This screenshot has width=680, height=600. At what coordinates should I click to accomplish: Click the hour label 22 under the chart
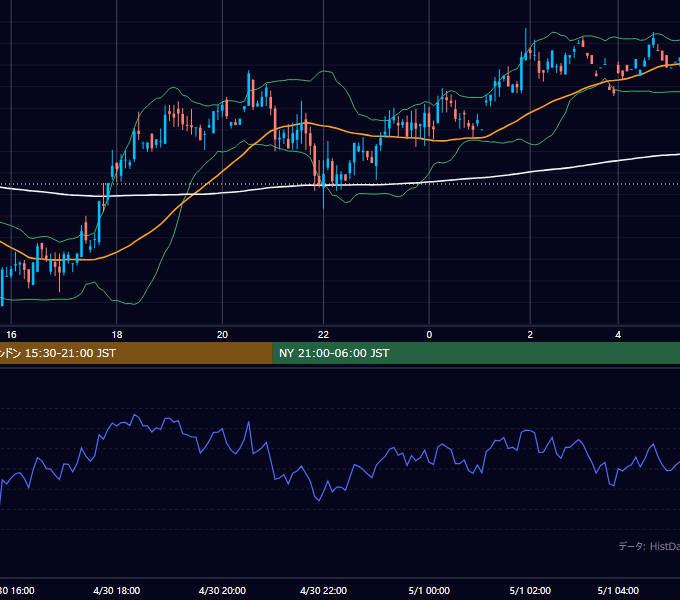[x=324, y=335]
